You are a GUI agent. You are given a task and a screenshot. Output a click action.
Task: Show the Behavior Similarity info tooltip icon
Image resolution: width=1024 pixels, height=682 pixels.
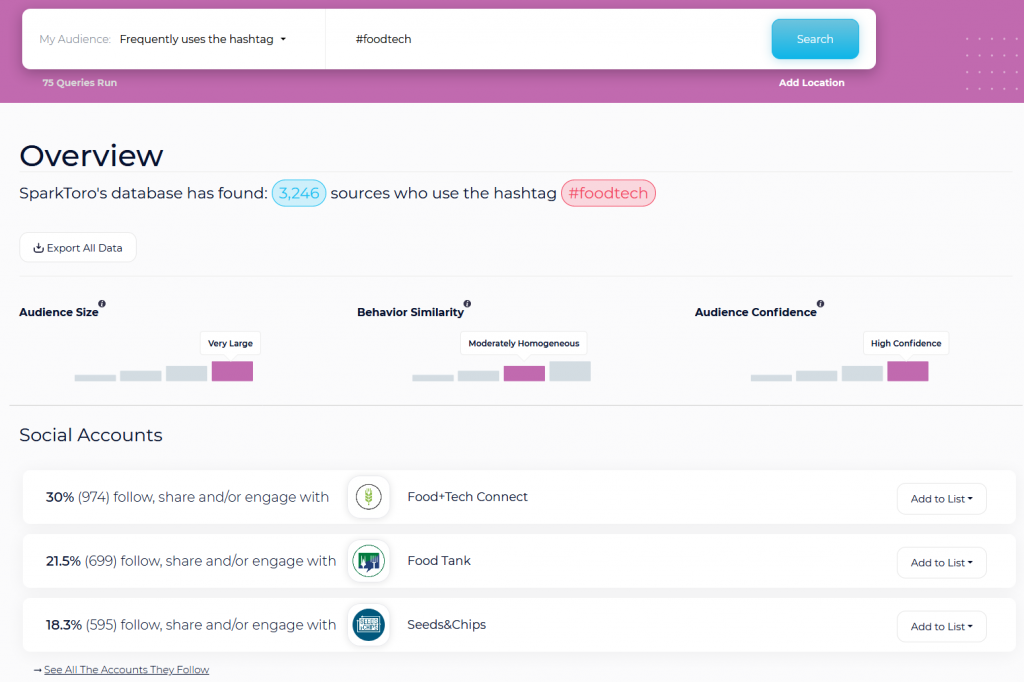point(467,304)
